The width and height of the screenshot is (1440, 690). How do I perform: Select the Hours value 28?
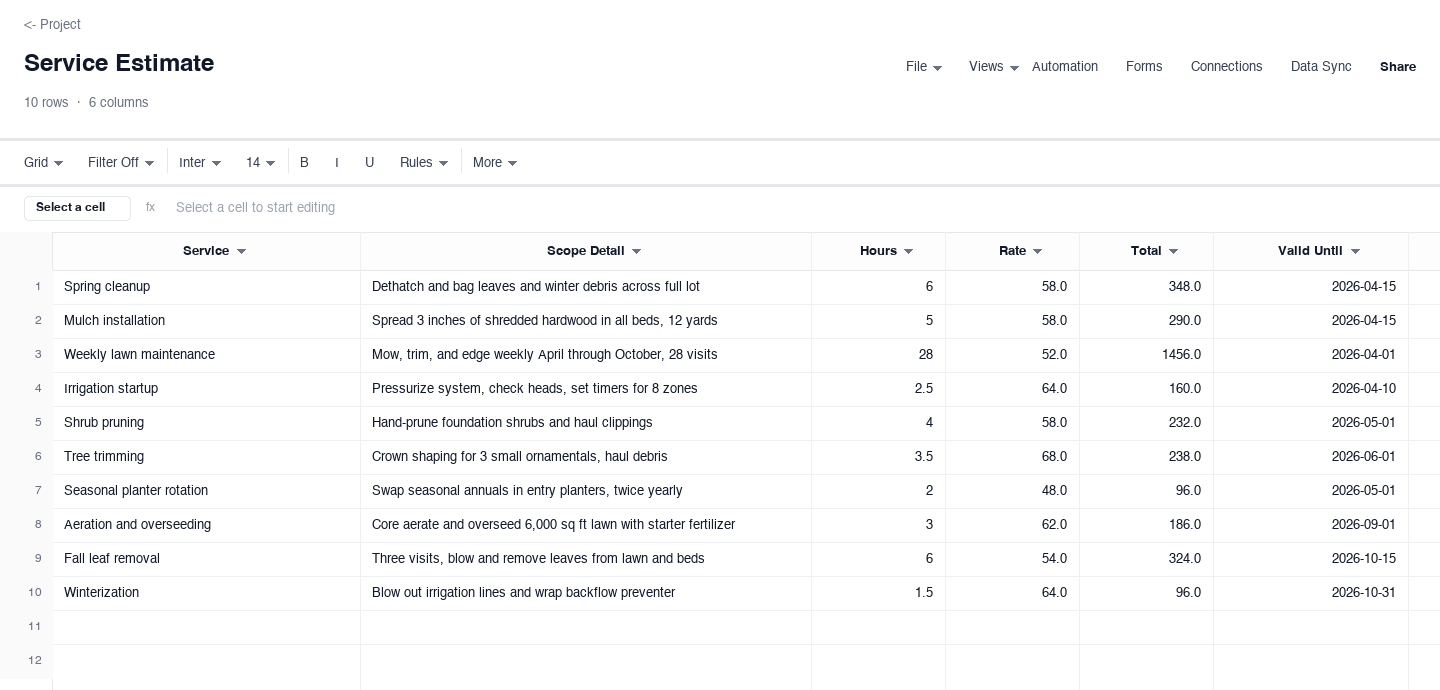(878, 355)
